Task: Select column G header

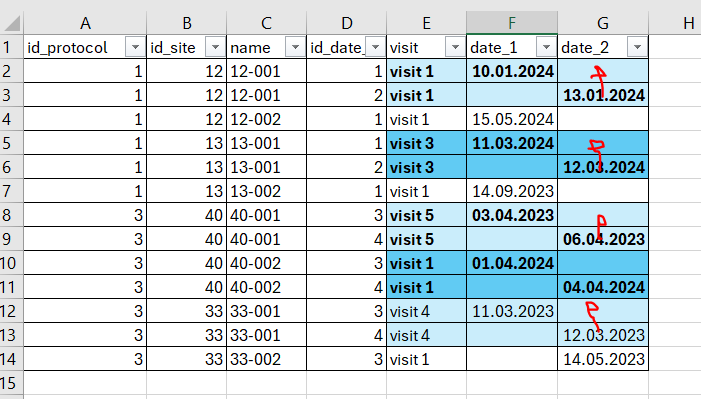Action: (603, 23)
